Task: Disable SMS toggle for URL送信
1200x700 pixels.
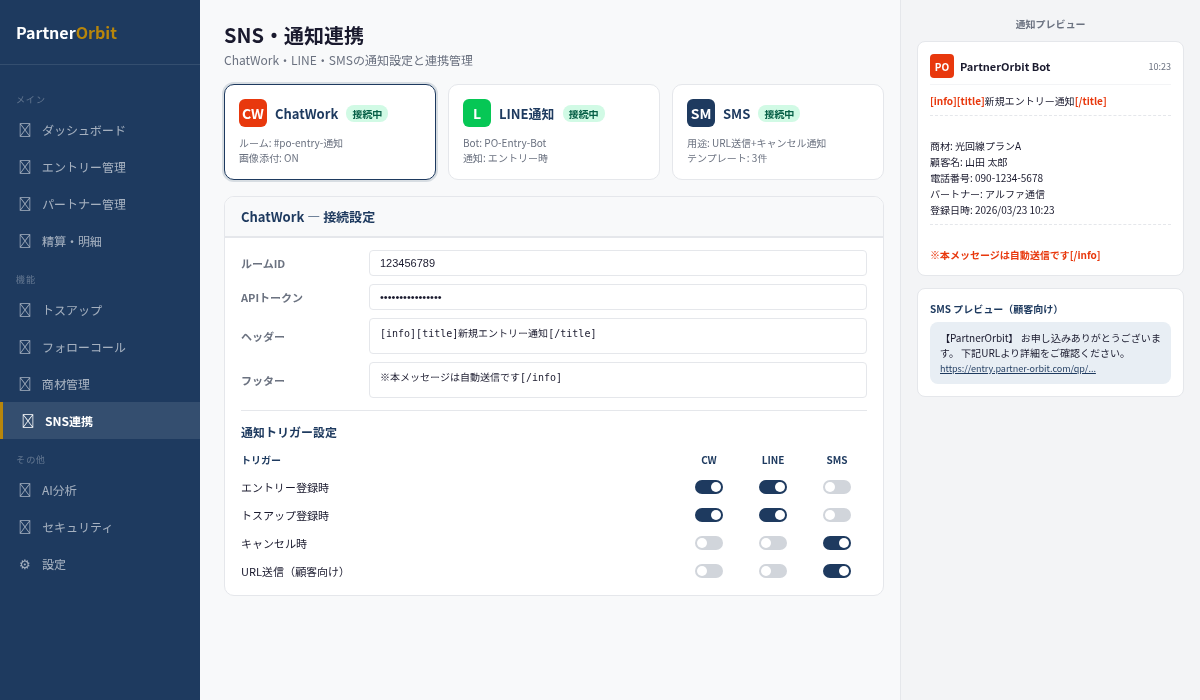Action: [837, 571]
